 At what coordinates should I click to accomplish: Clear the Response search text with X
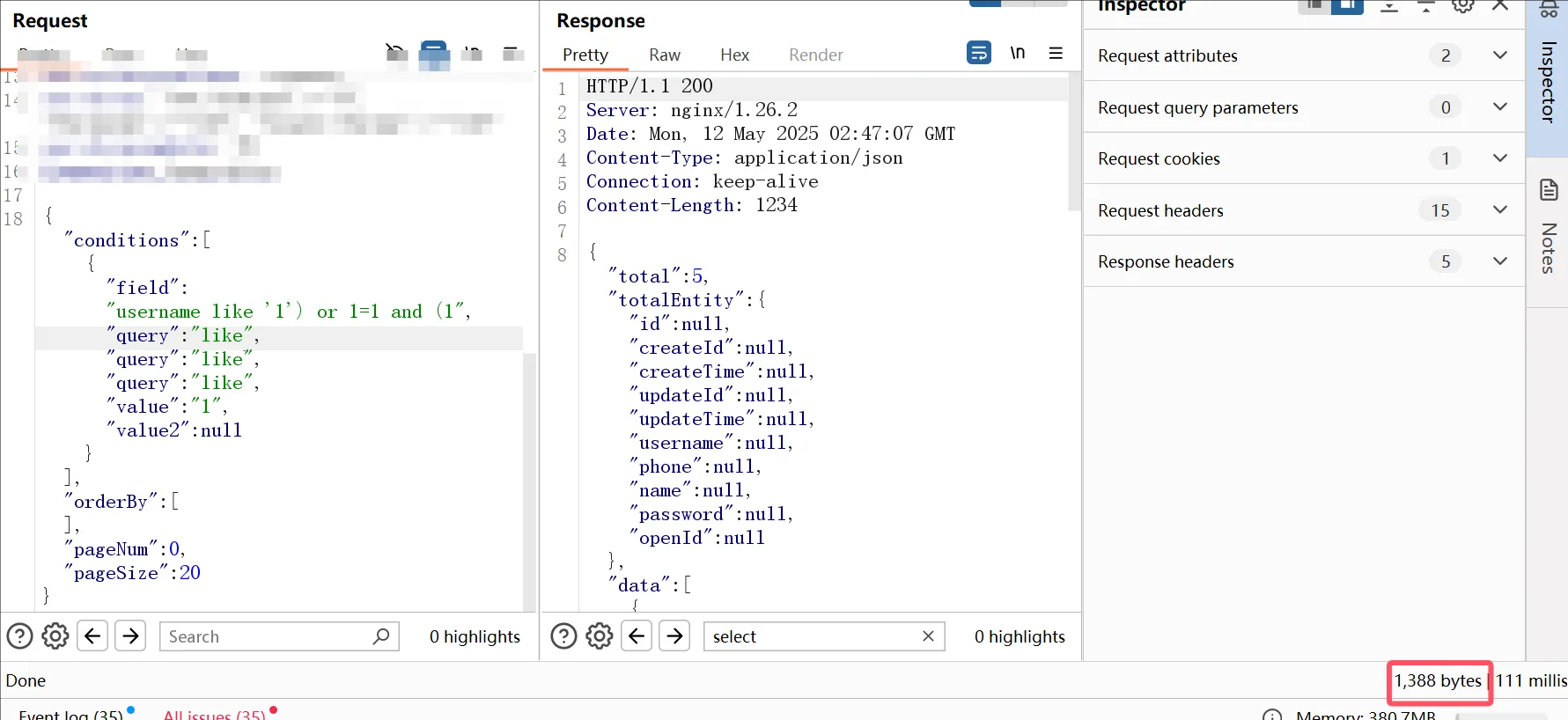coord(928,636)
